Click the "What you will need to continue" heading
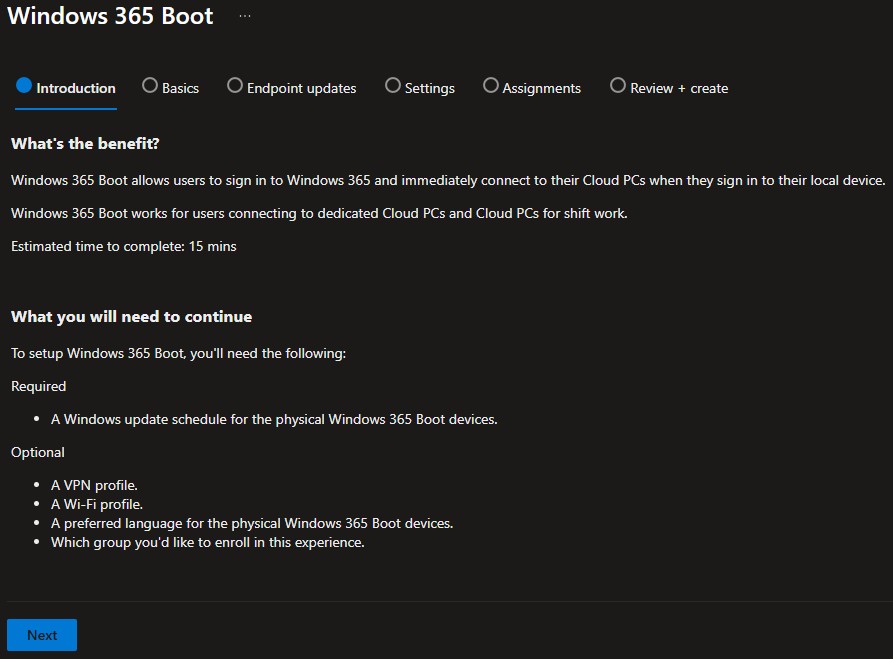 click(x=131, y=317)
